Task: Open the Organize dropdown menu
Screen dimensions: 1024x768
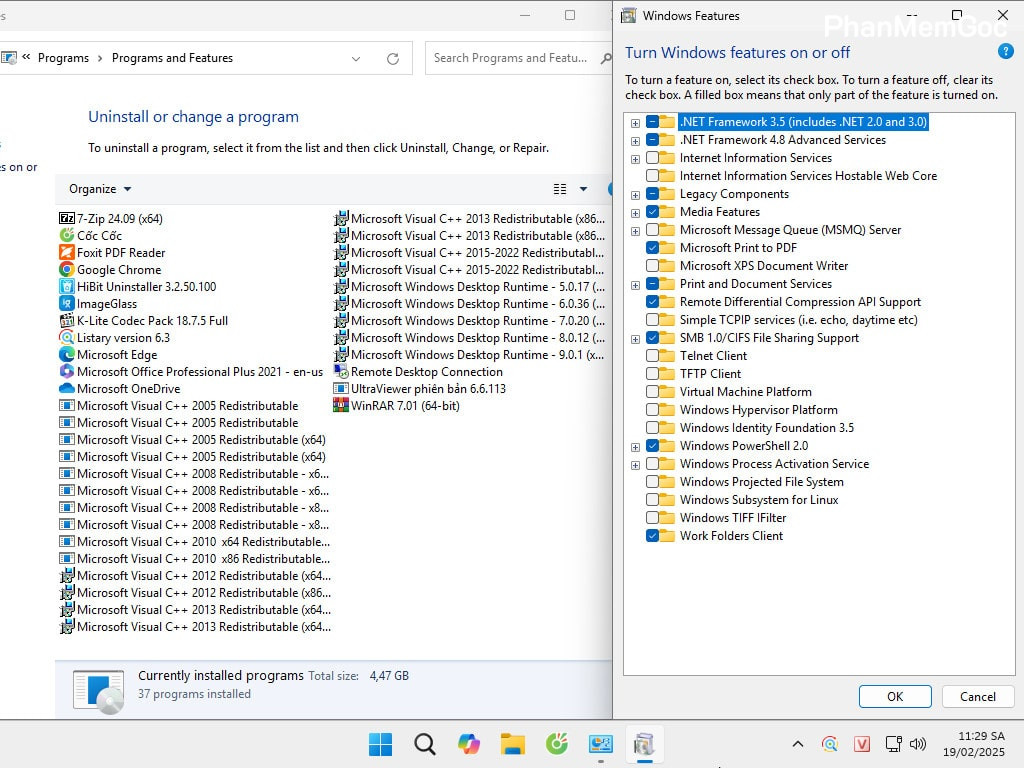Action: (98, 188)
